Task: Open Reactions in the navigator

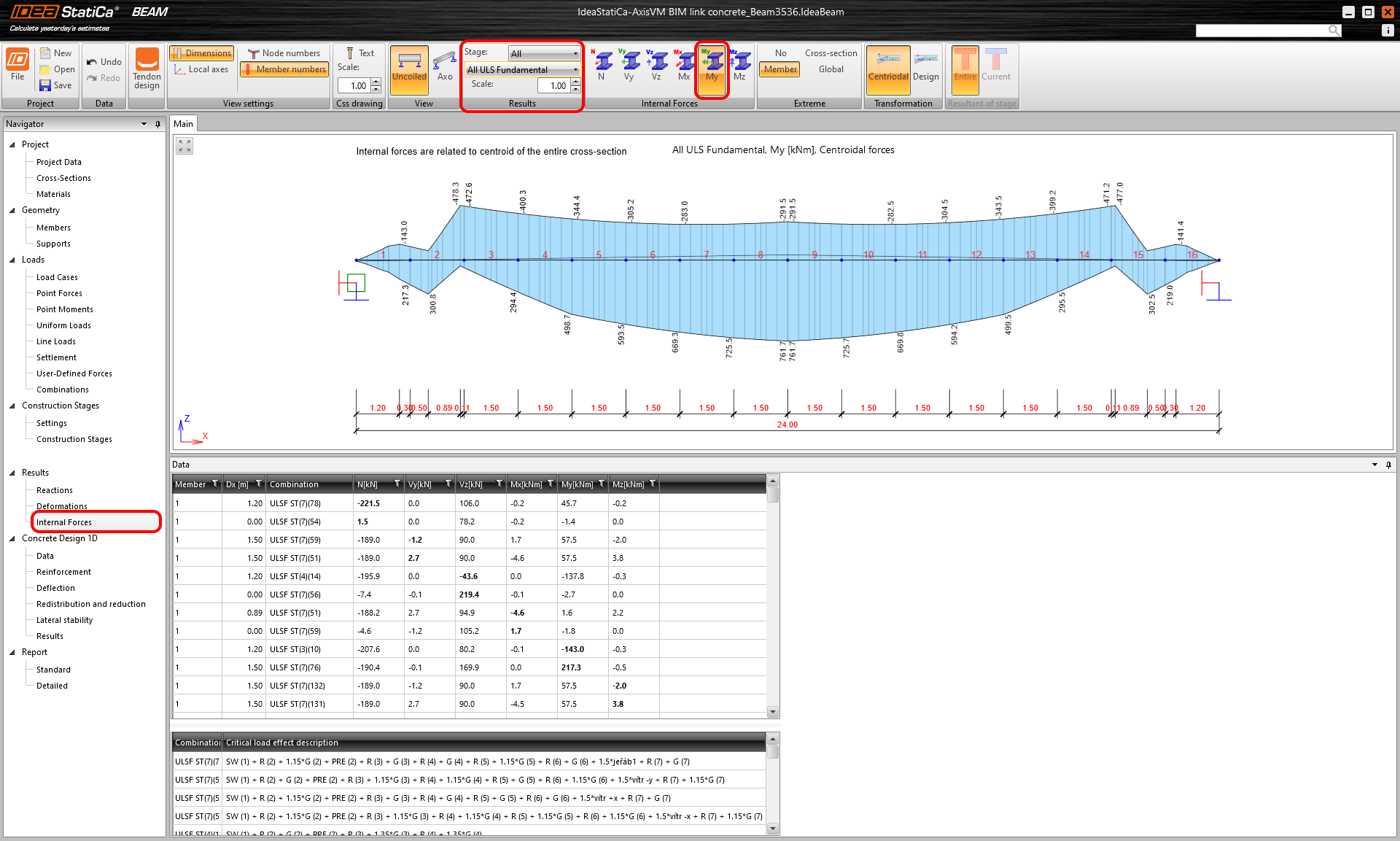Action: 55,490
